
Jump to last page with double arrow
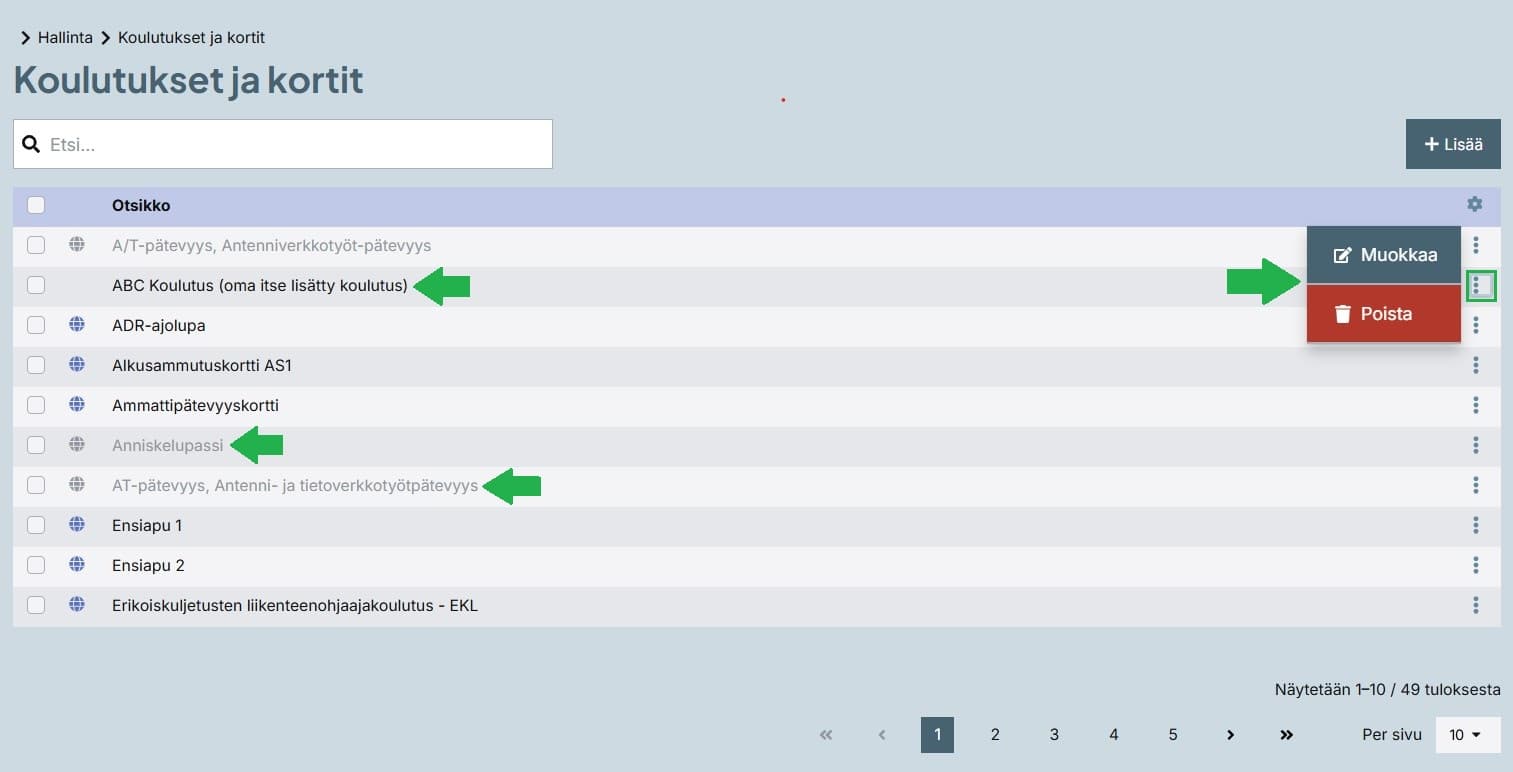tap(1287, 735)
